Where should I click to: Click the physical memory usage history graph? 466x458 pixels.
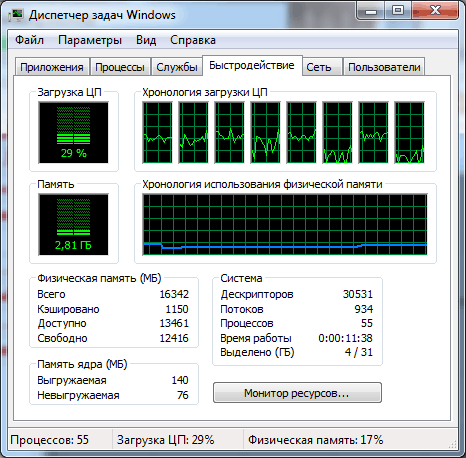point(285,224)
